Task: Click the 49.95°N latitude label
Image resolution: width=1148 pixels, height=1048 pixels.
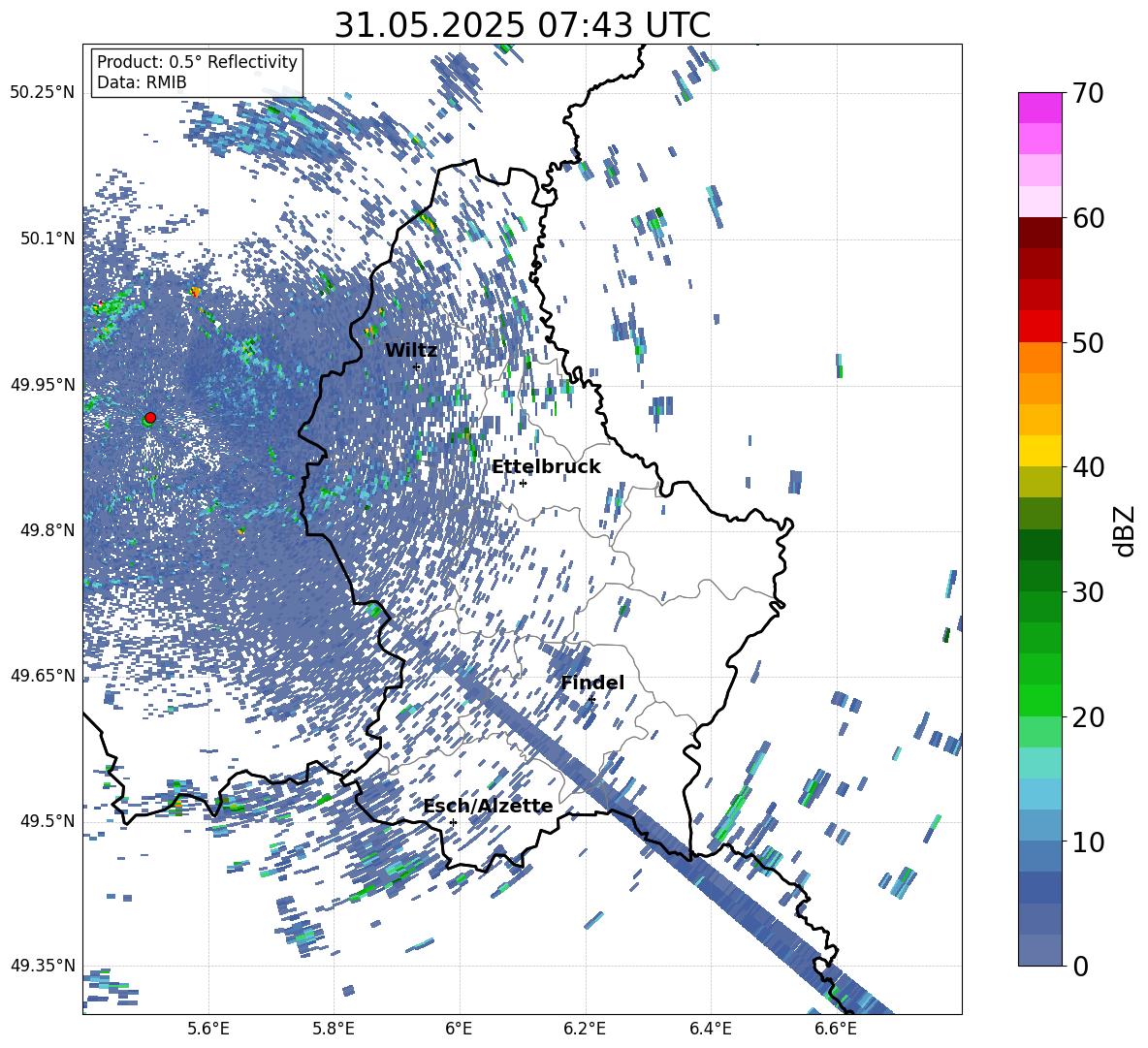Action: tap(43, 384)
